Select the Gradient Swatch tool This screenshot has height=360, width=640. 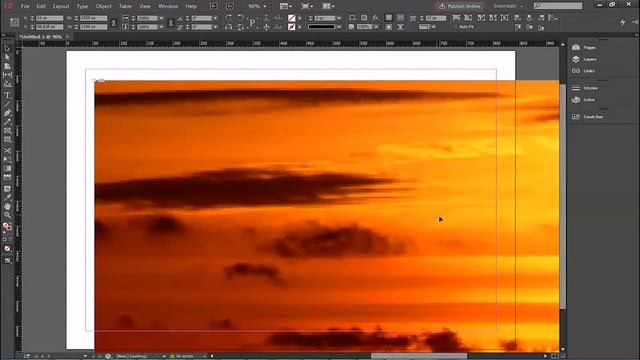click(7, 169)
